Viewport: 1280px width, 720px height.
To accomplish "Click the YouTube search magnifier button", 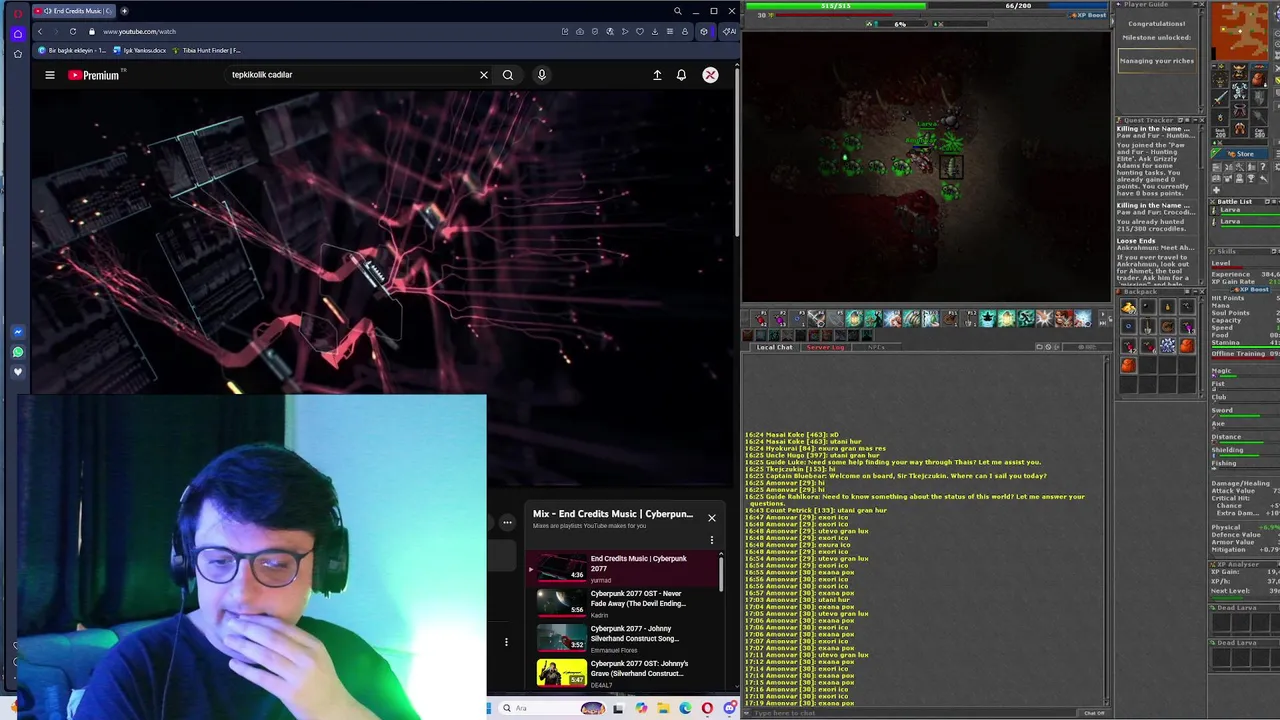I will click(508, 75).
